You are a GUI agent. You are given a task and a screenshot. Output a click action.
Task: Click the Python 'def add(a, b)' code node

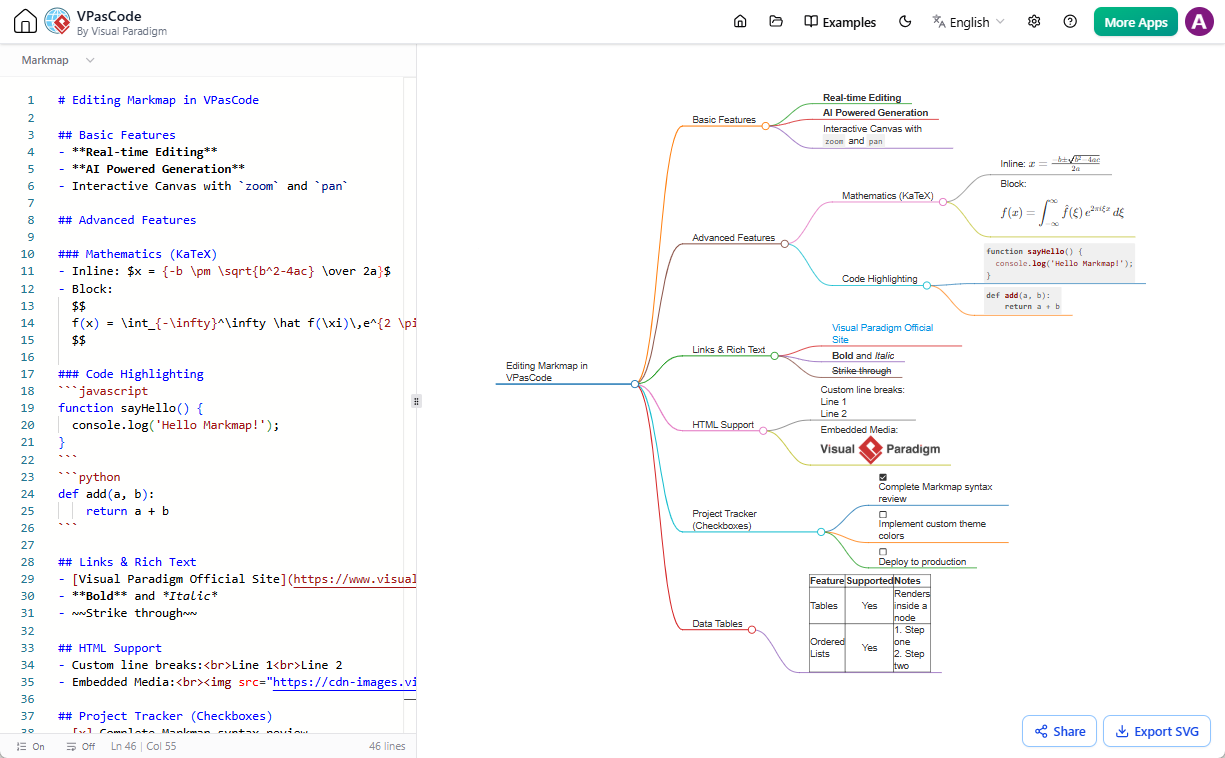coord(1023,301)
